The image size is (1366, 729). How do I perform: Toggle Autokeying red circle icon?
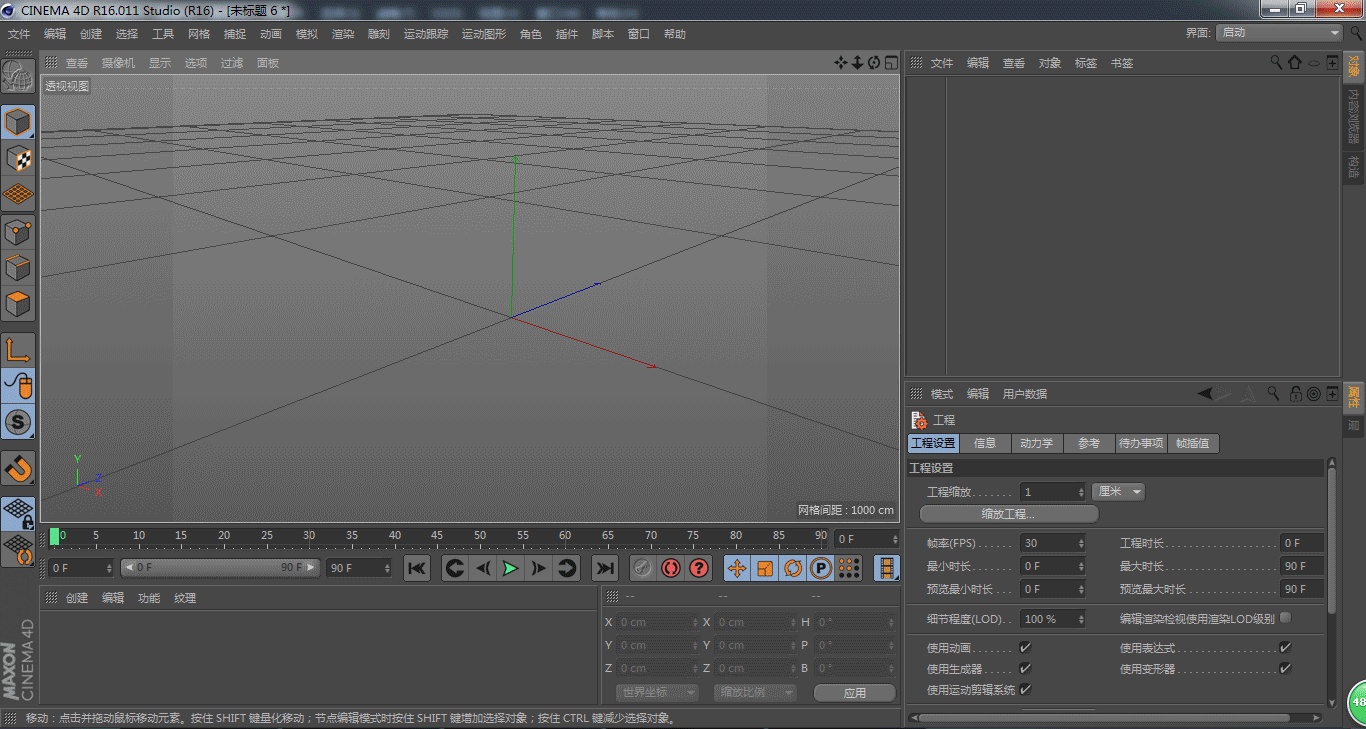tap(671, 568)
